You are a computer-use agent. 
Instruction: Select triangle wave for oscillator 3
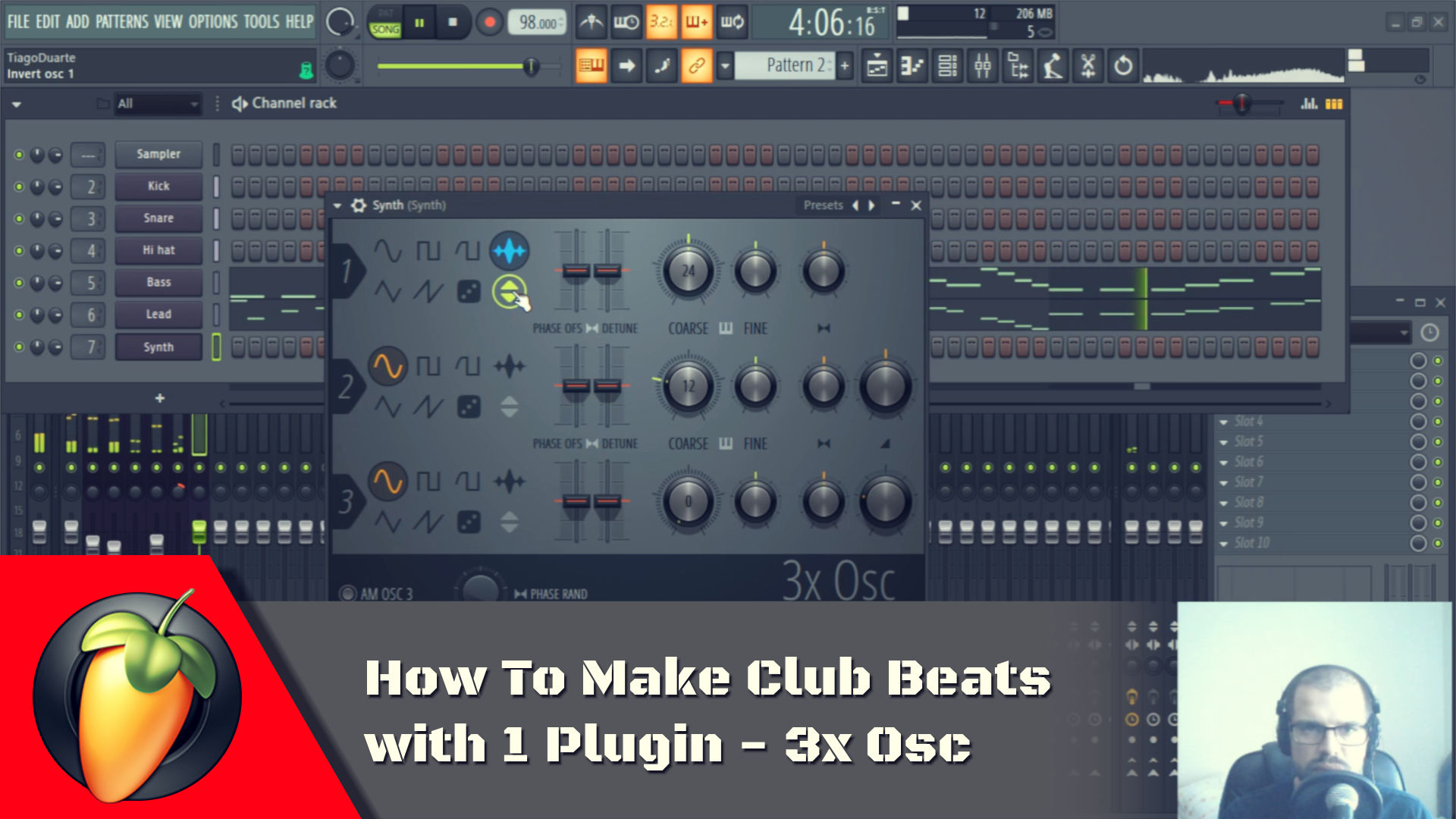coord(388,522)
